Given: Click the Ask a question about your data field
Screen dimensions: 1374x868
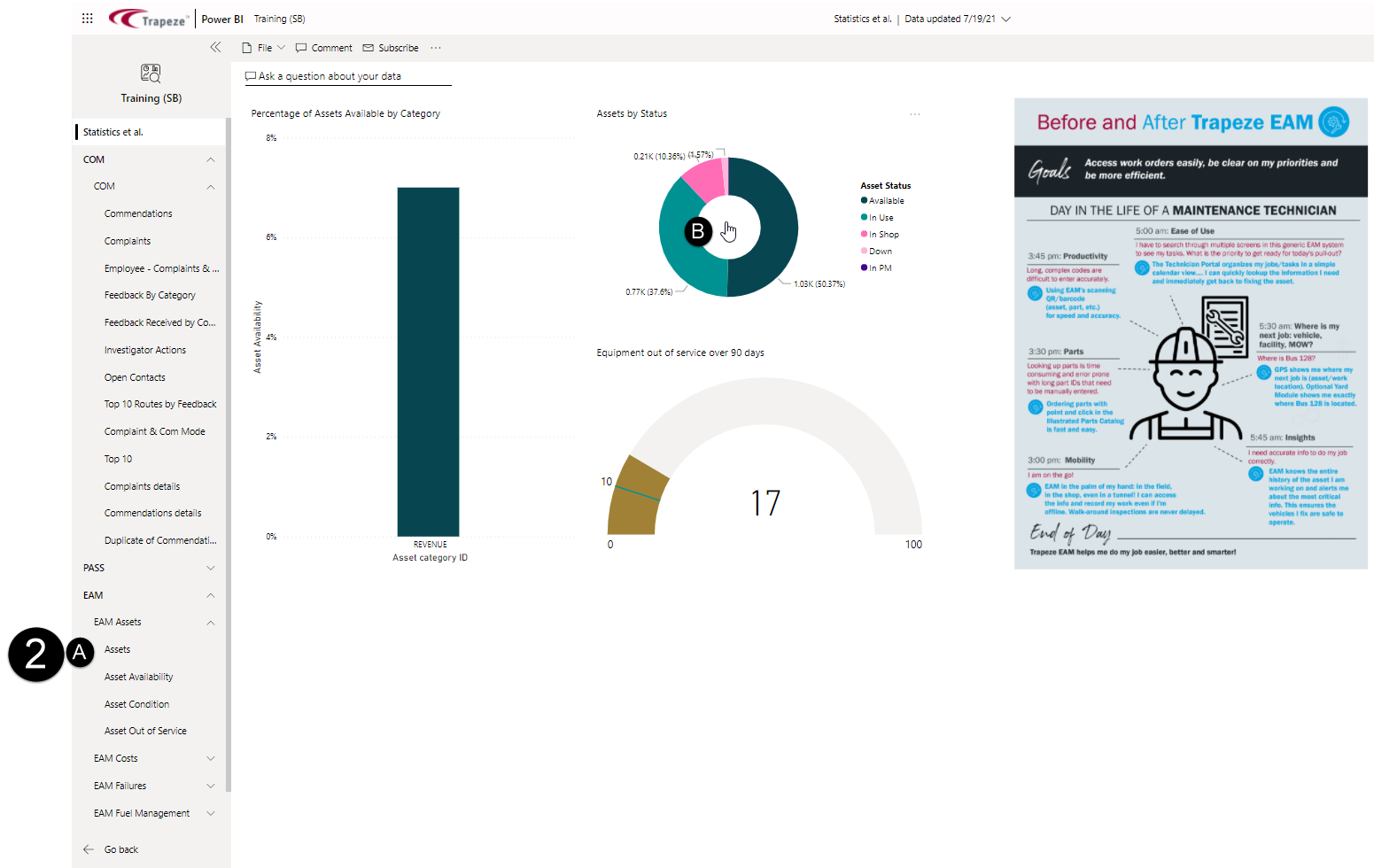Looking at the screenshot, I should (x=347, y=76).
